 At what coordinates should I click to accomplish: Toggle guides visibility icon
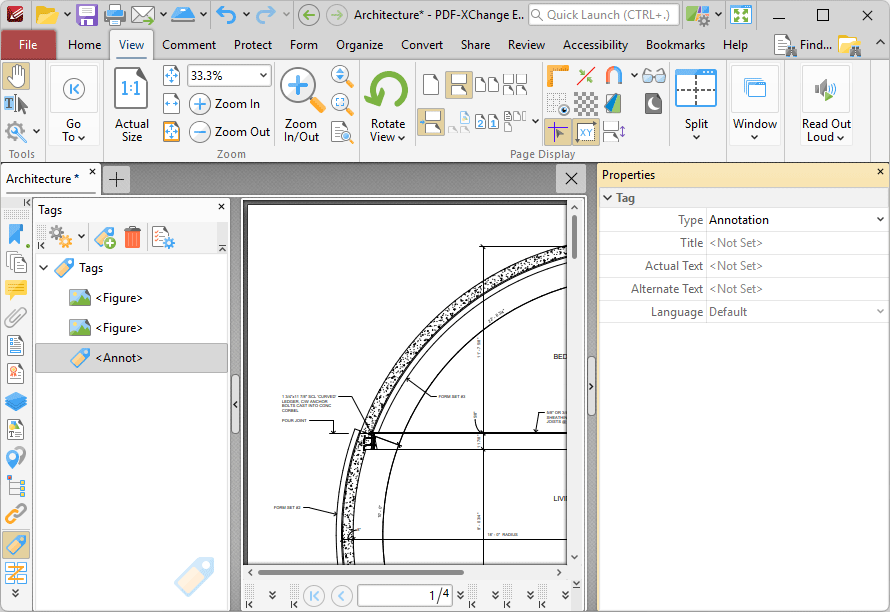[x=586, y=76]
